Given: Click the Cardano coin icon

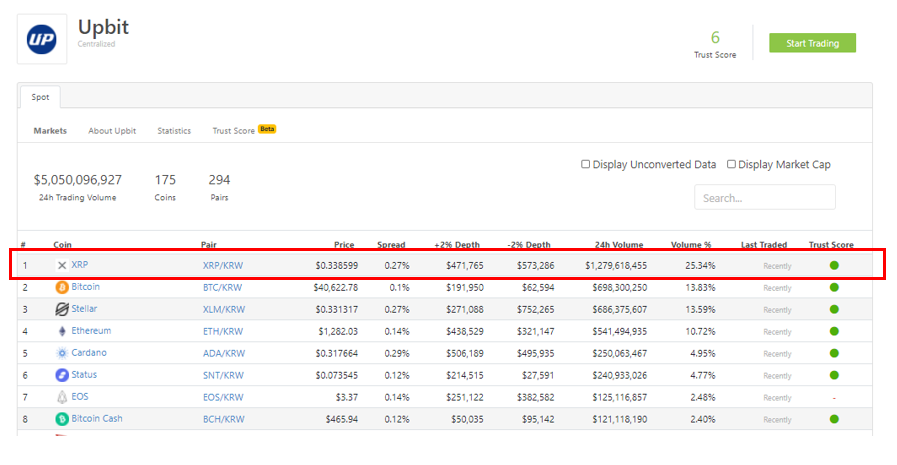Looking at the screenshot, I should tap(62, 353).
